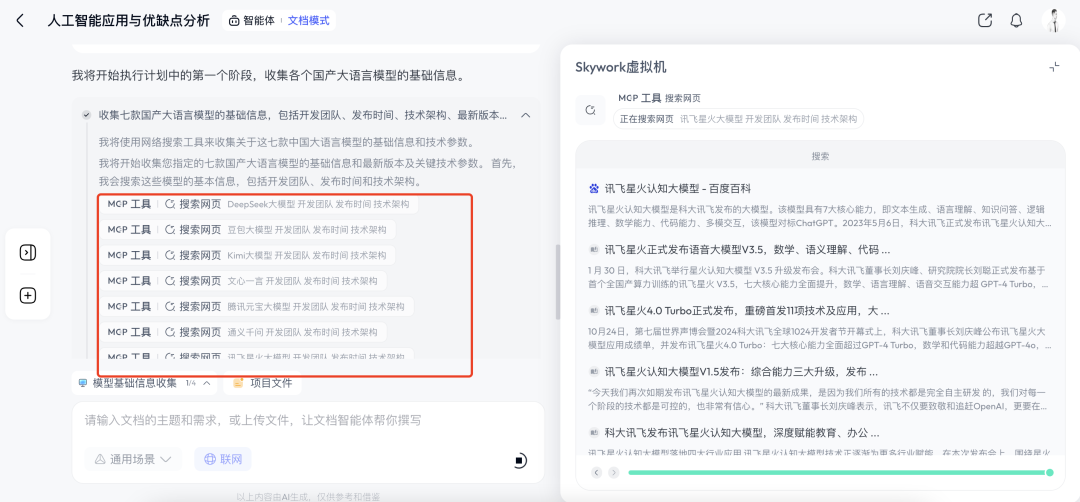Screen dimensions: 1080x502
Task: Click search icon in Kimi大模型 row
Action: point(170,255)
